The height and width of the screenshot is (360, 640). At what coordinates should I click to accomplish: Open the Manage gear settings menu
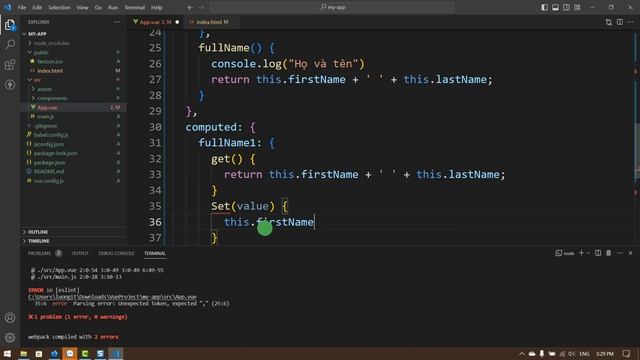click(10, 337)
